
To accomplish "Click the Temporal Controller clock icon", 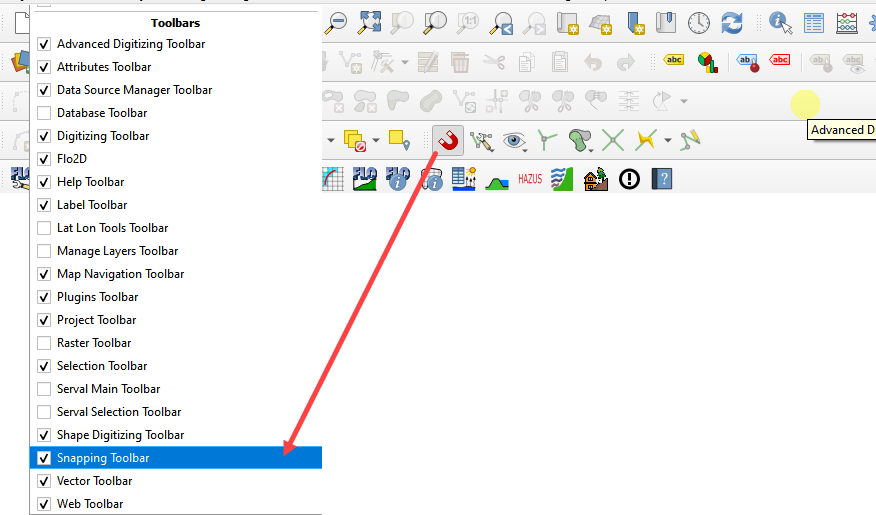I will [699, 22].
